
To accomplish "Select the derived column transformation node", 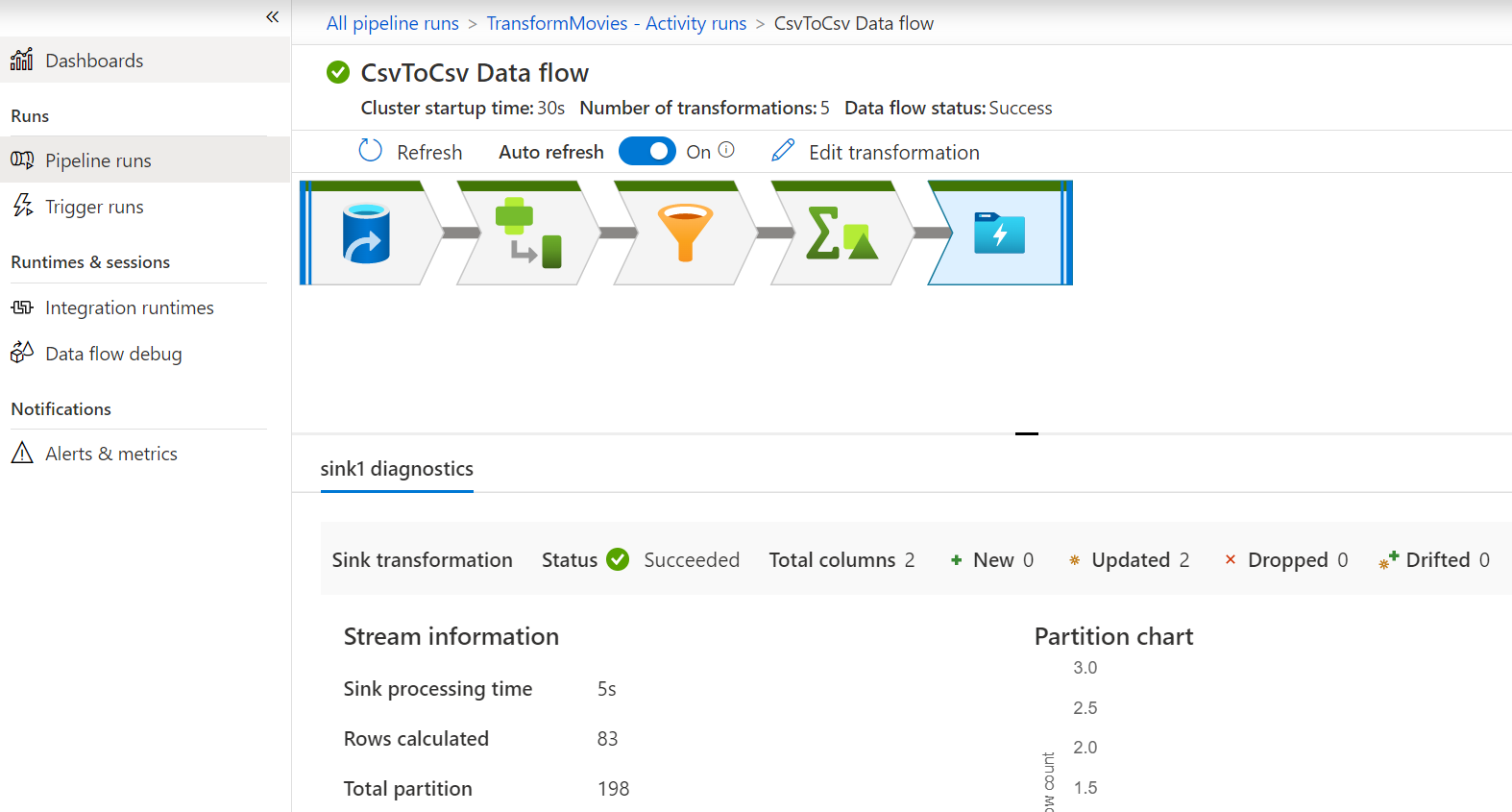I will click(528, 233).
